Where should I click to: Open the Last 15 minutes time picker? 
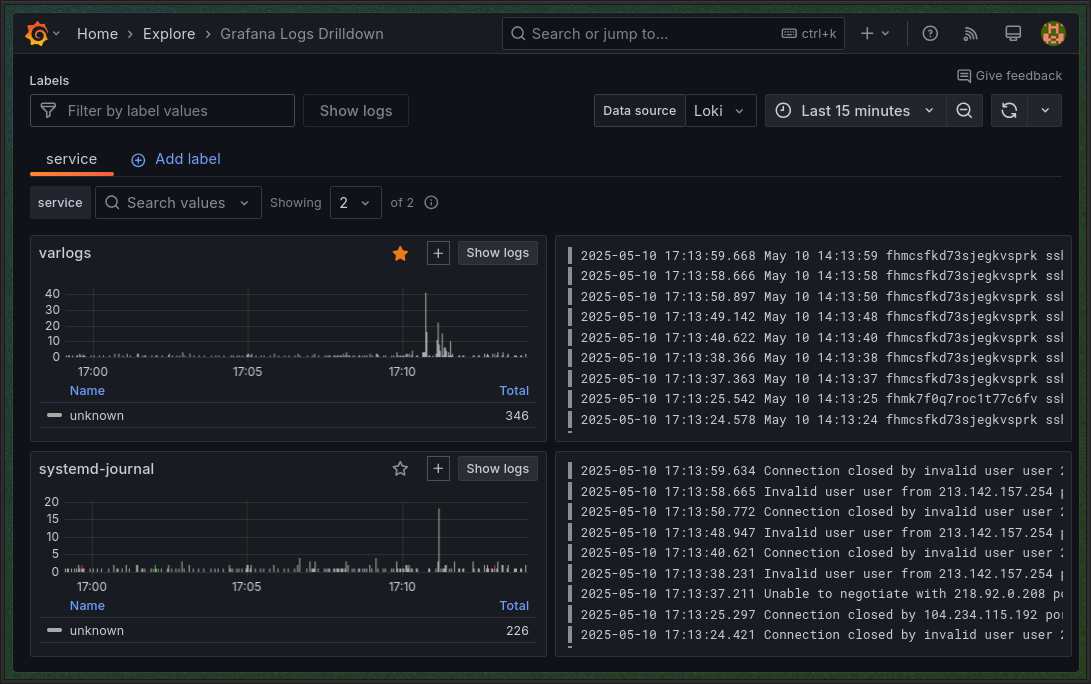point(855,111)
